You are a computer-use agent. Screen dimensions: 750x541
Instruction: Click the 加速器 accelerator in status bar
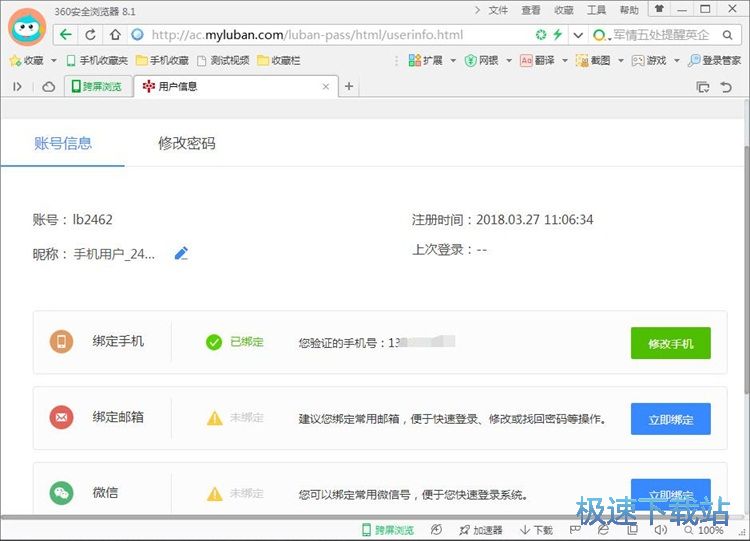(x=481, y=530)
